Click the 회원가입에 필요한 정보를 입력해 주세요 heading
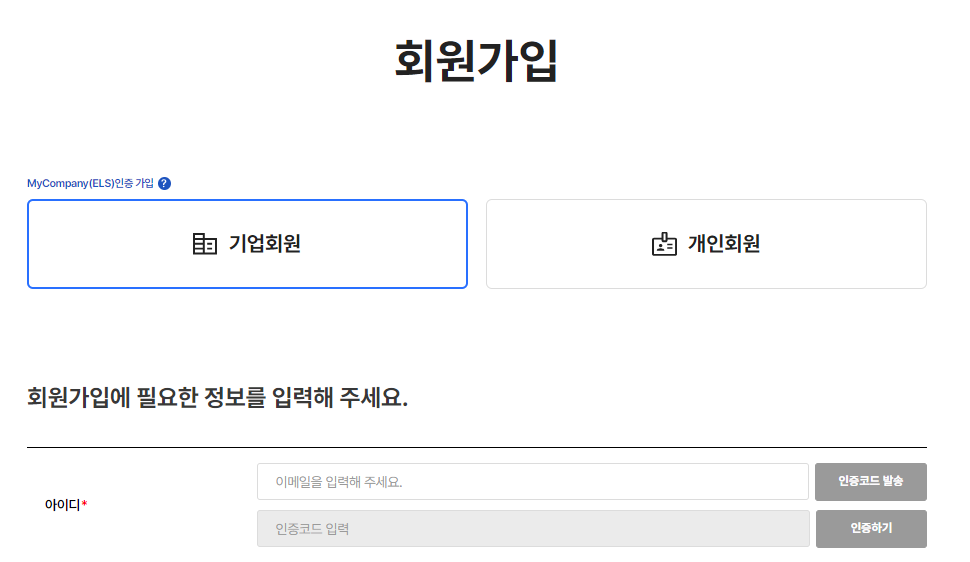 pos(218,397)
